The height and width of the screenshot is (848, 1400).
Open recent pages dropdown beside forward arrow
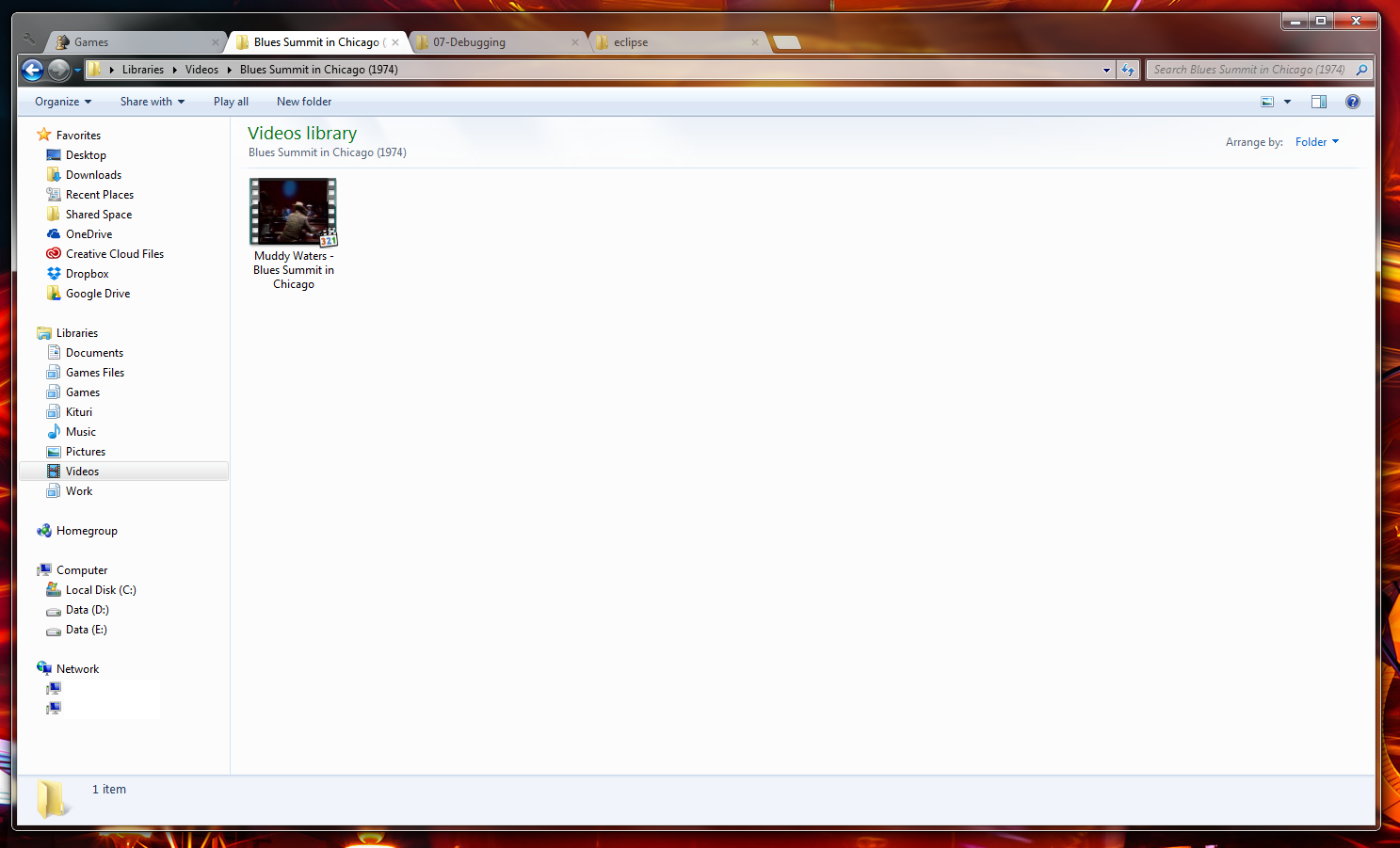point(77,71)
